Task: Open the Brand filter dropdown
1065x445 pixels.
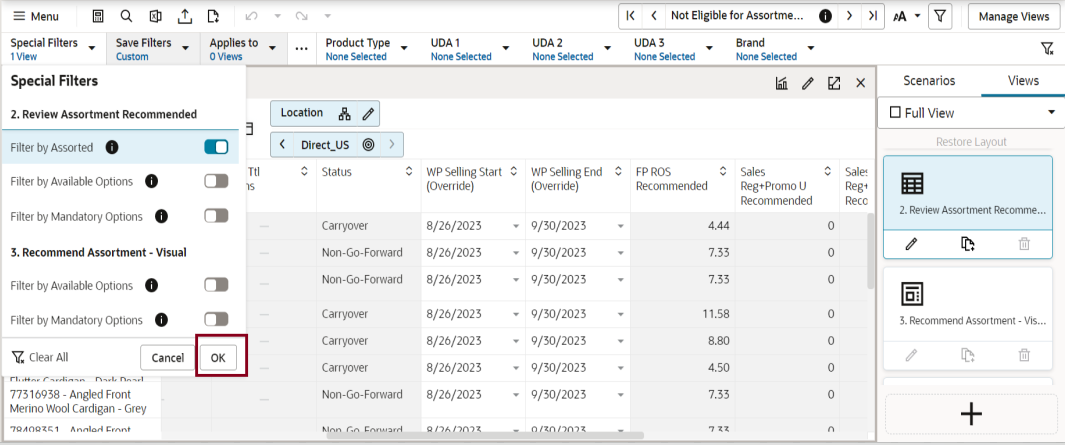Action: tap(811, 48)
